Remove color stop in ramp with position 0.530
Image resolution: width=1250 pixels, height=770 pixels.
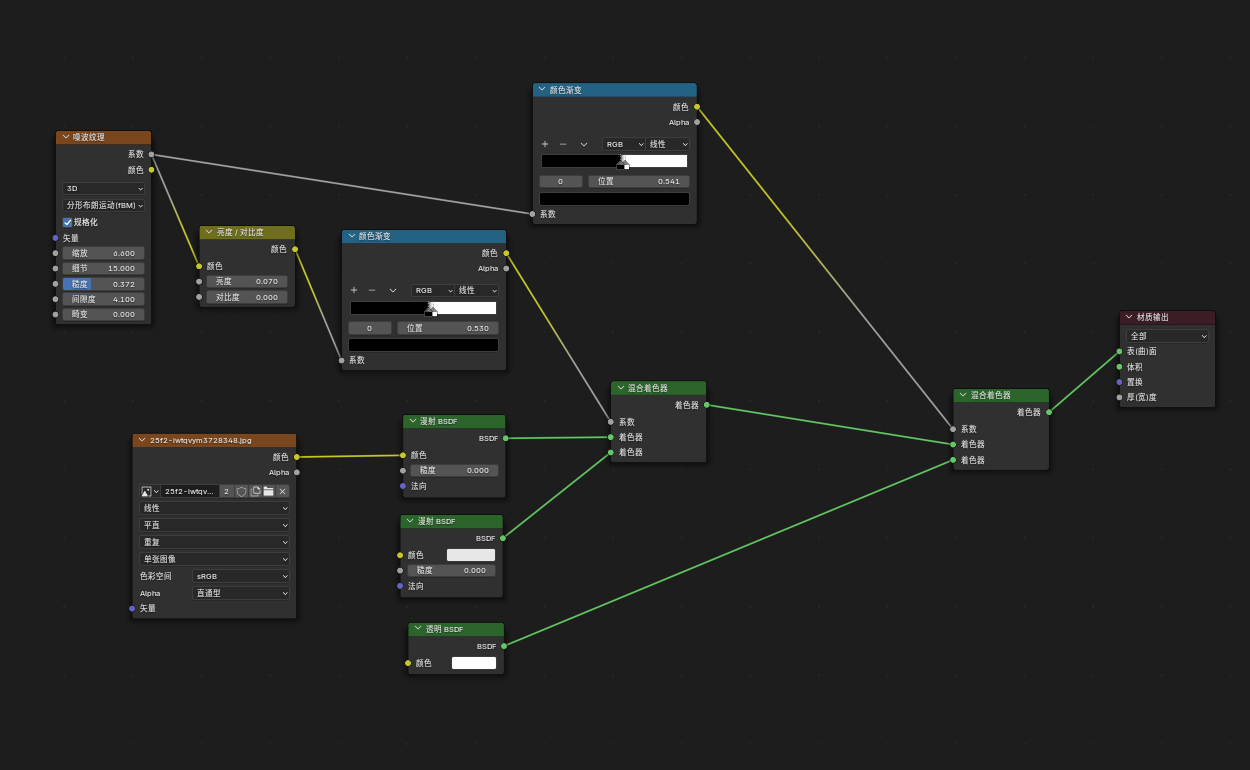pos(372,290)
